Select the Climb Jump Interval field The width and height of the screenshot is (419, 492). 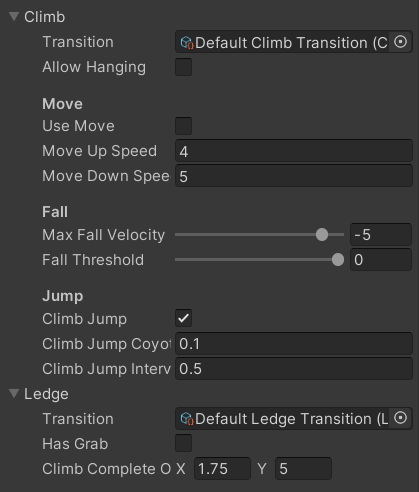294,369
